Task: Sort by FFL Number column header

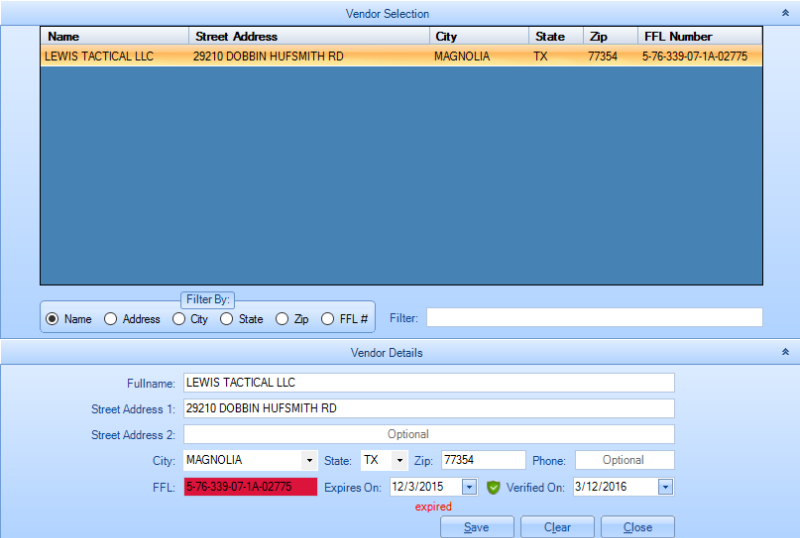Action: 700,36
